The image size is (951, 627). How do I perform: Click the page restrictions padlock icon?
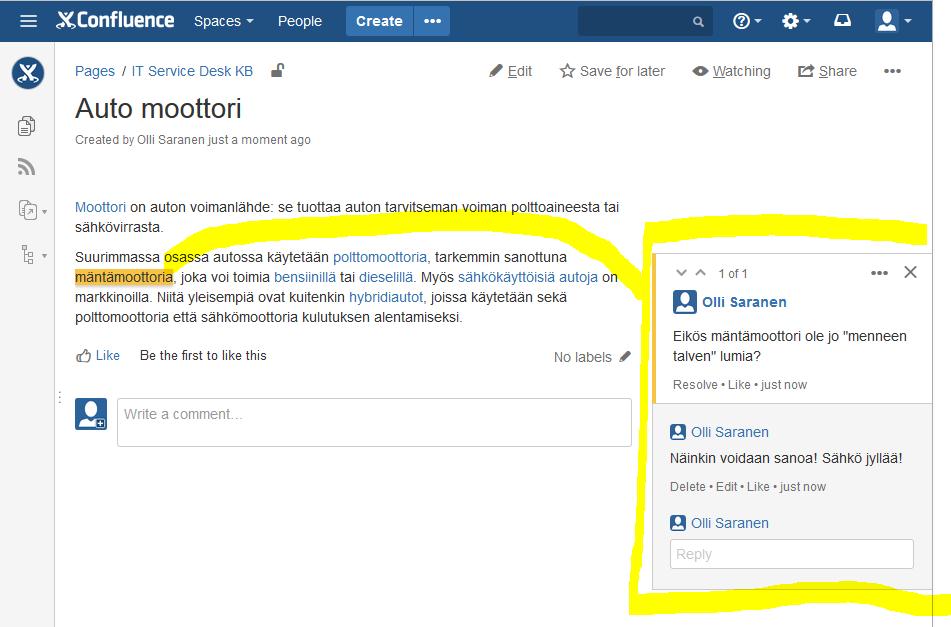(278, 70)
